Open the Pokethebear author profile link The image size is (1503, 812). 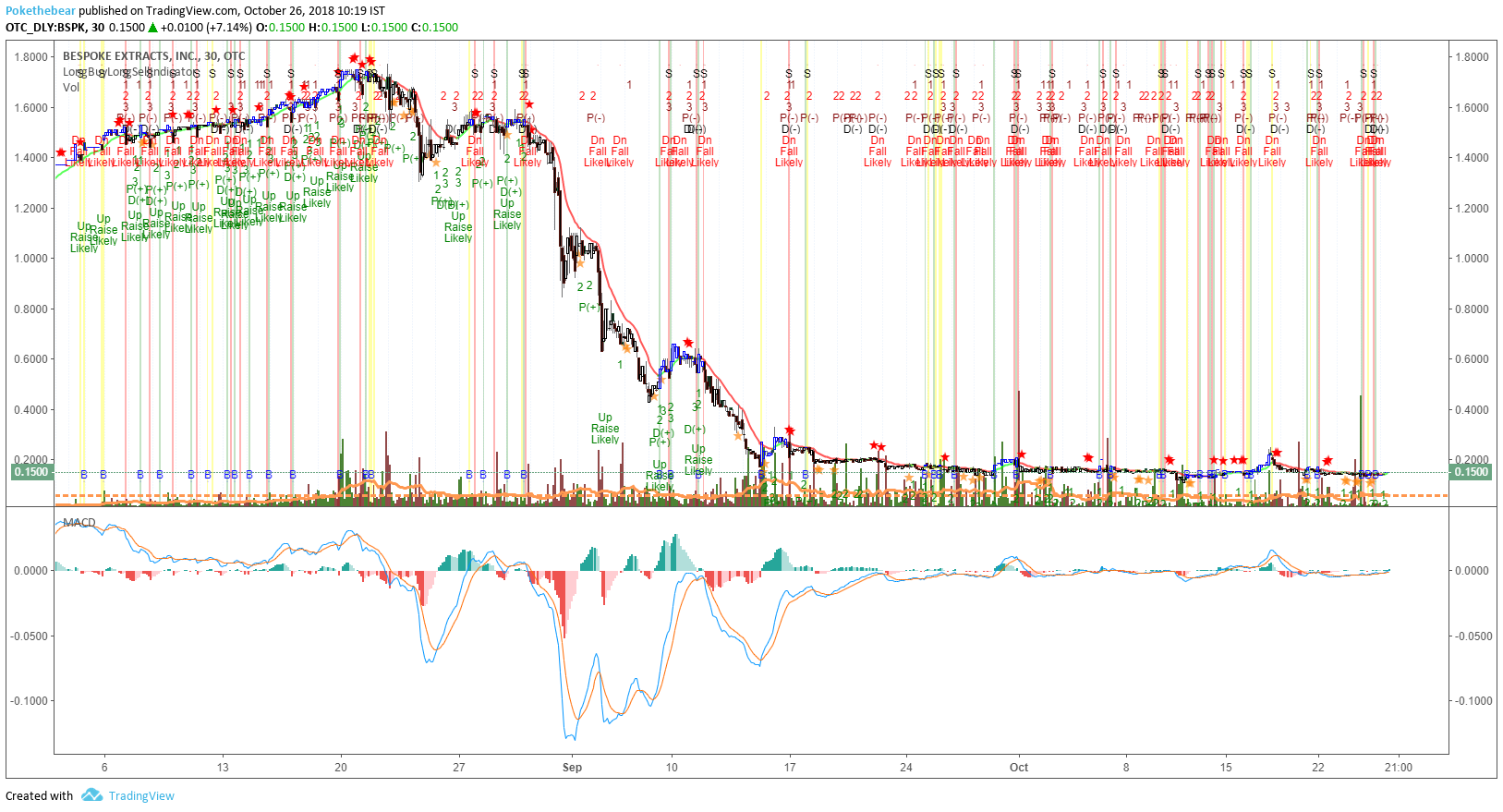point(41,11)
